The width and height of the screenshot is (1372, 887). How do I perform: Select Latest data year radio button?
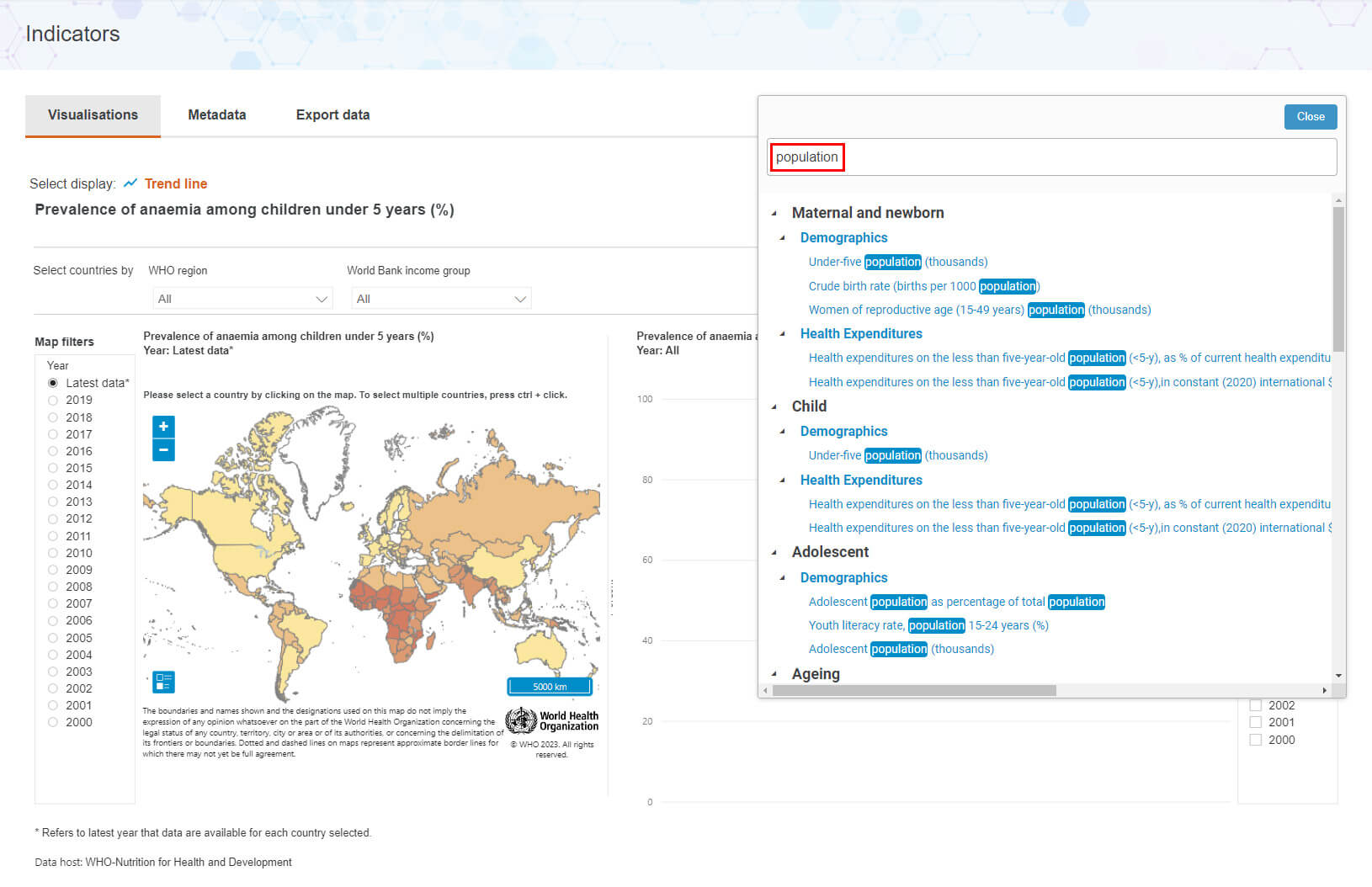tap(53, 383)
